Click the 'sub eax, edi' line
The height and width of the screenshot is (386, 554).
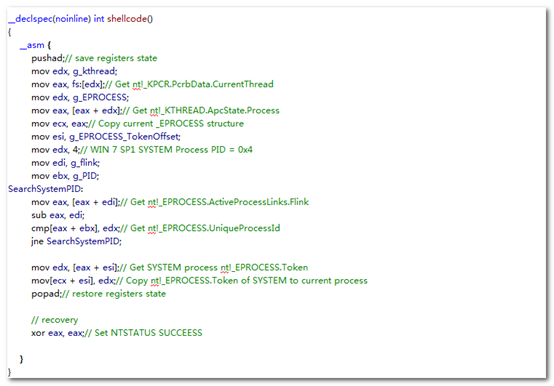pos(58,215)
